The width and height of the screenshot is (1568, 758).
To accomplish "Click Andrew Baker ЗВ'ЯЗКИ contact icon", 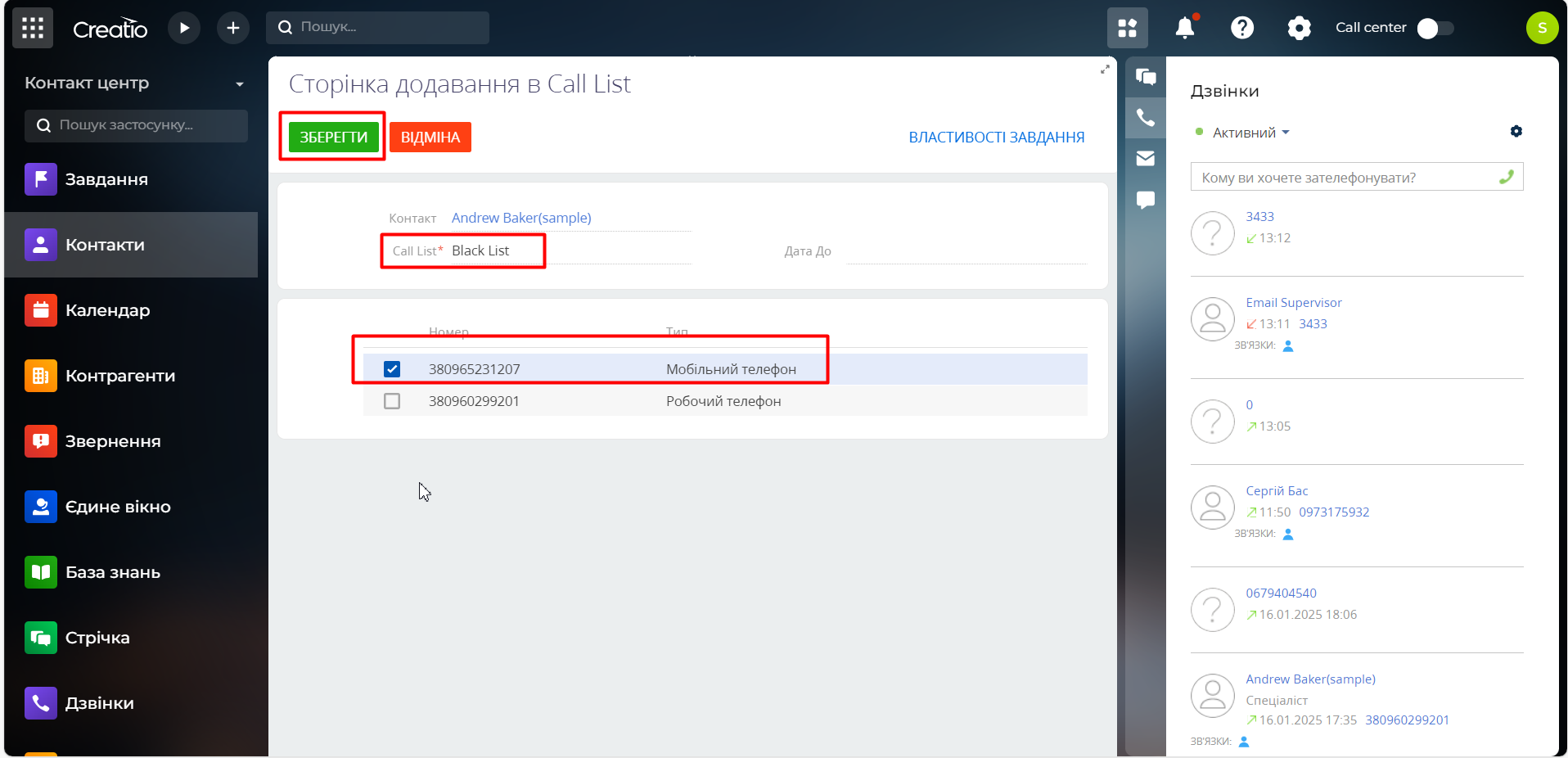I will pyautogui.click(x=1244, y=742).
